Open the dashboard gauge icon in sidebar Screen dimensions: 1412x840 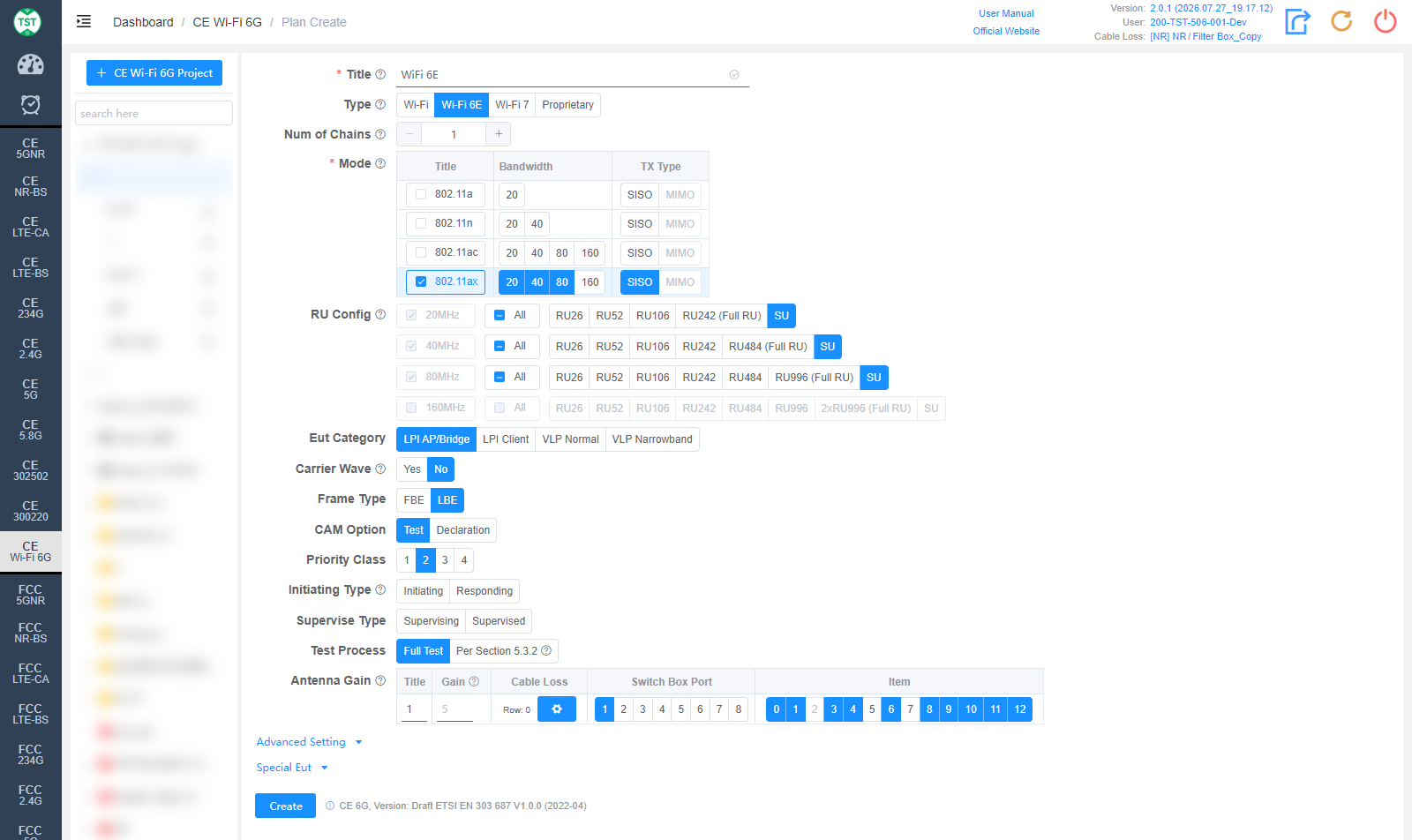coord(30,64)
